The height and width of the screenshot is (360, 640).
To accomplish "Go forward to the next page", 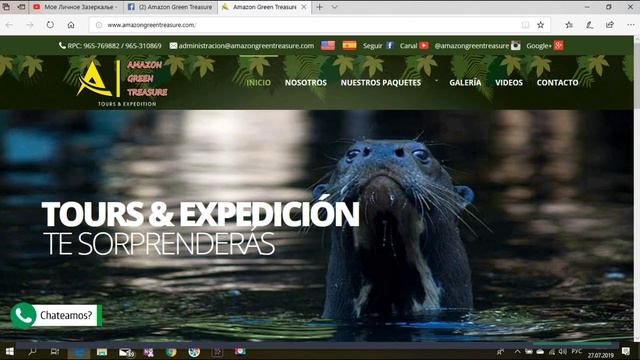I will point(30,25).
